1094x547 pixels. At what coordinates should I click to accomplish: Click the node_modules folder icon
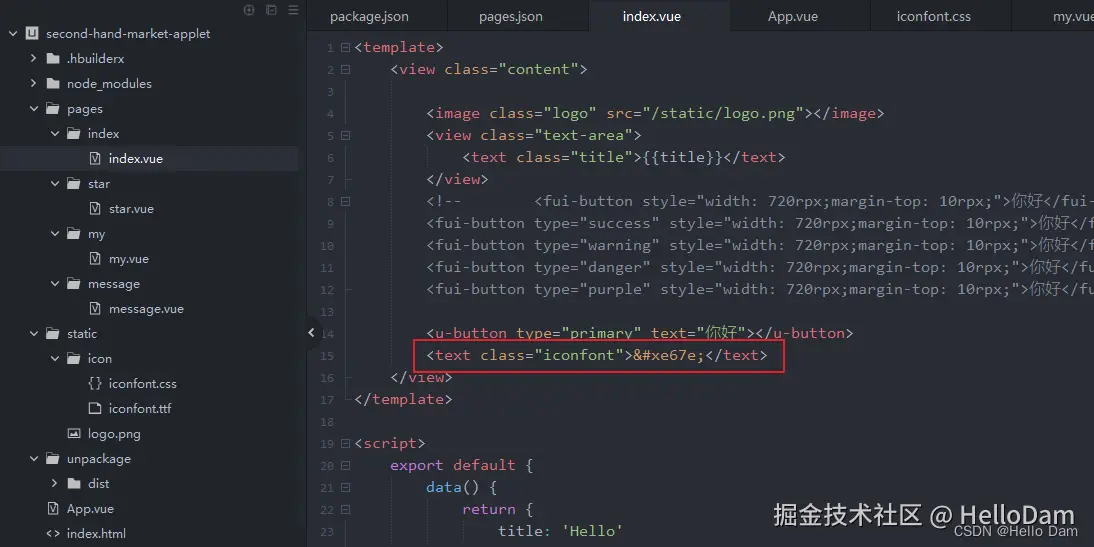click(x=53, y=84)
